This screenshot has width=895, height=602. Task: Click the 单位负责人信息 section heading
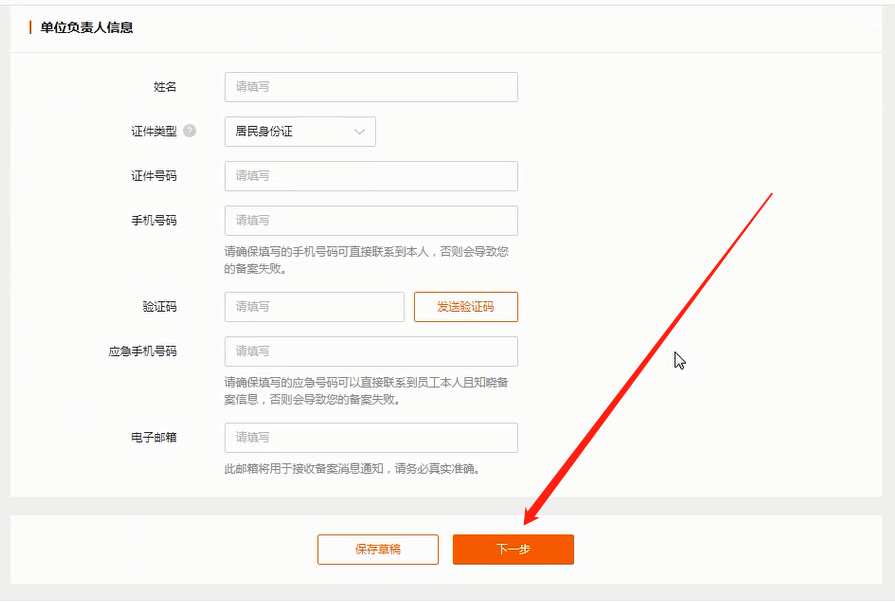click(87, 28)
